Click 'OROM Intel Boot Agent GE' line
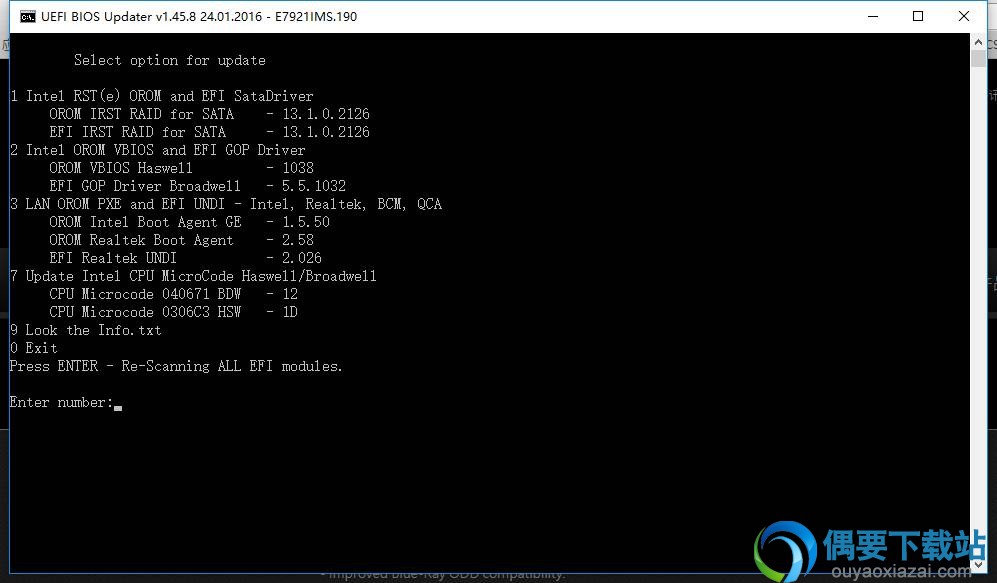This screenshot has width=997, height=583. pos(189,222)
